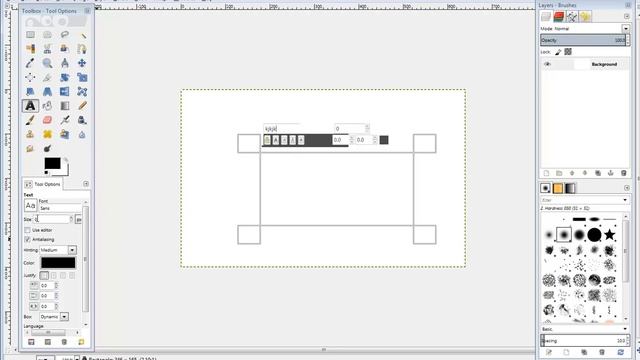This screenshot has height=360, width=640.
Task: Toggle the lock pixels brush icon
Action: [558, 52]
